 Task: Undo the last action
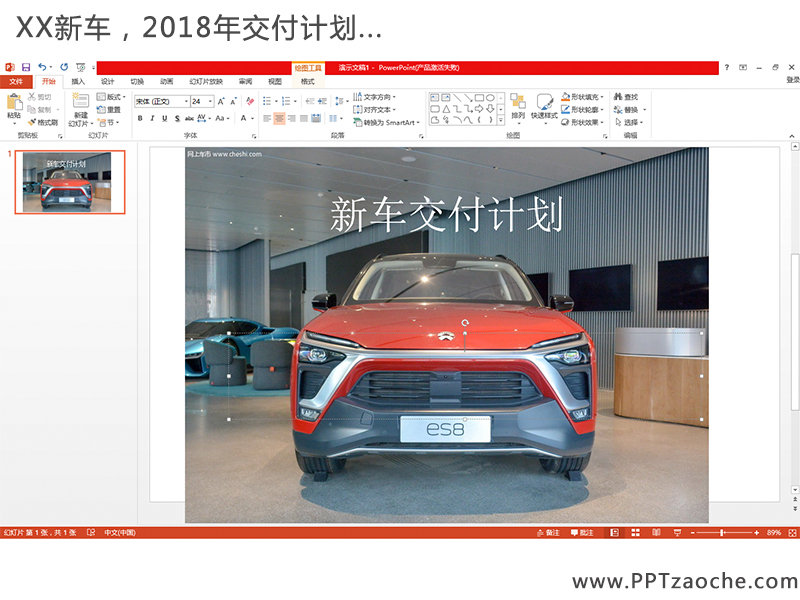coord(42,67)
